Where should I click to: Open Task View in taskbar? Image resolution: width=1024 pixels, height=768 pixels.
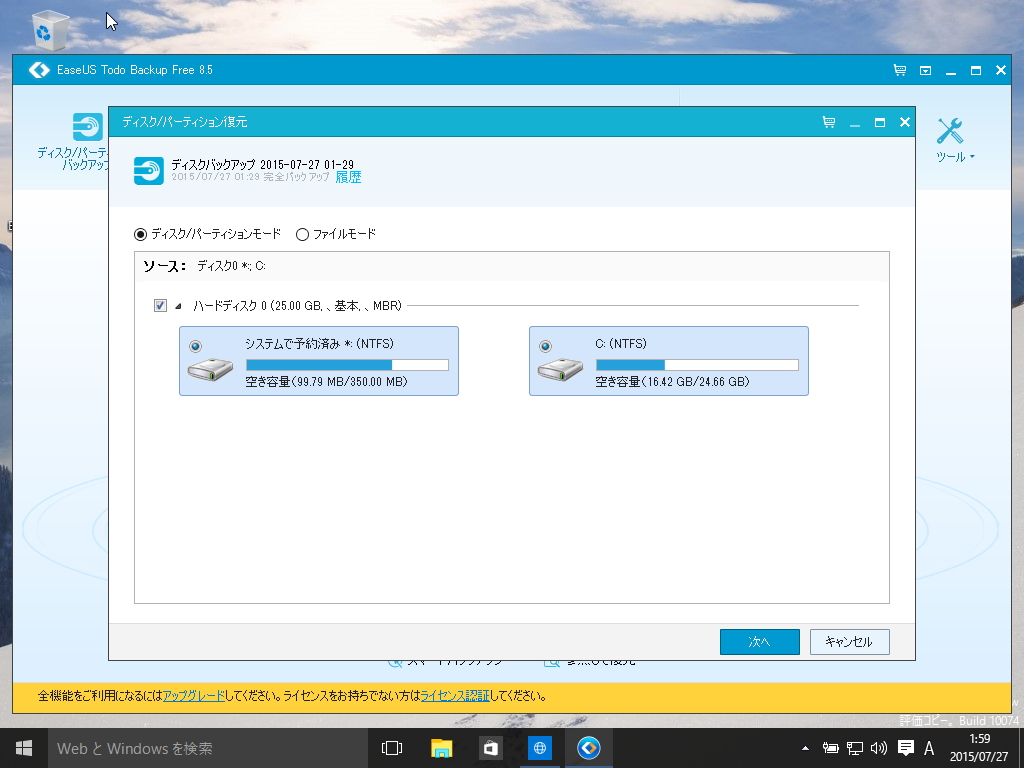click(392, 748)
